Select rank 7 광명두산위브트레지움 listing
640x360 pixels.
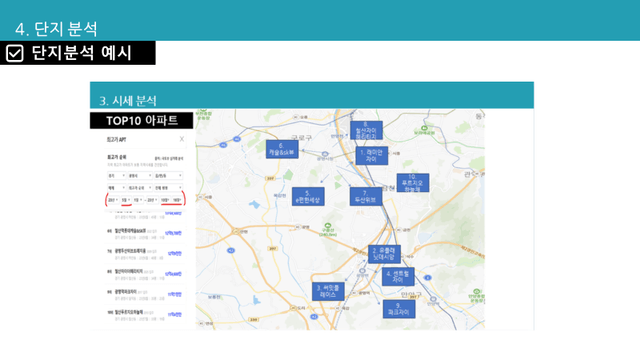[144, 254]
